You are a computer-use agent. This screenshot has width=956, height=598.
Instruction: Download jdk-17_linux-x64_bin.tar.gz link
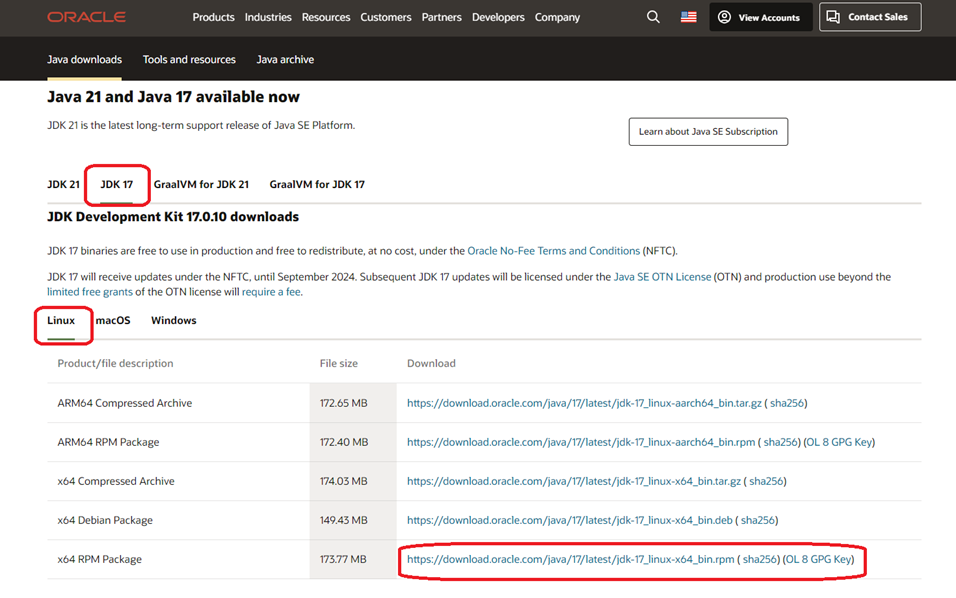[x=574, y=481]
